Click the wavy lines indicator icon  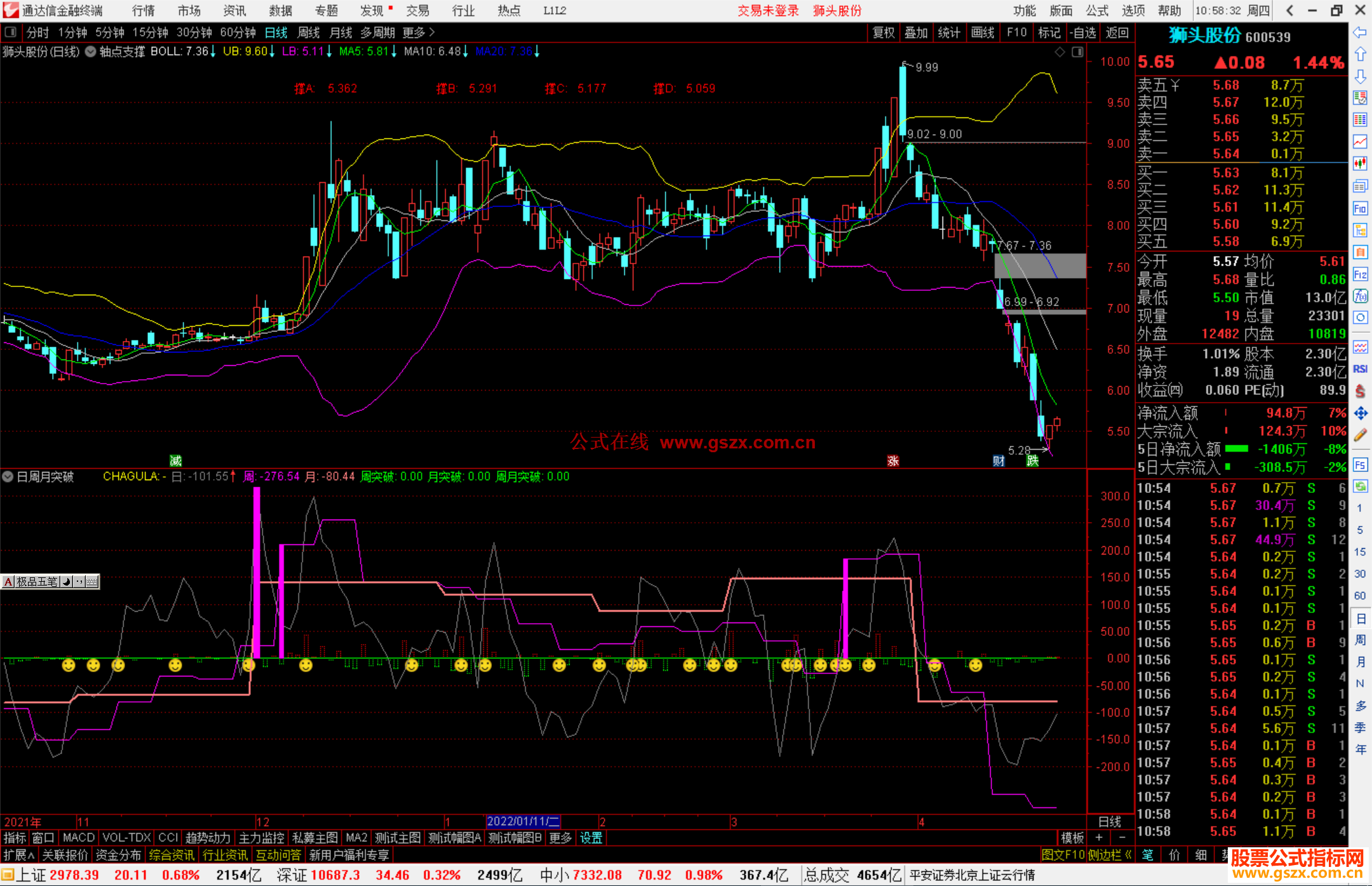click(1360, 347)
